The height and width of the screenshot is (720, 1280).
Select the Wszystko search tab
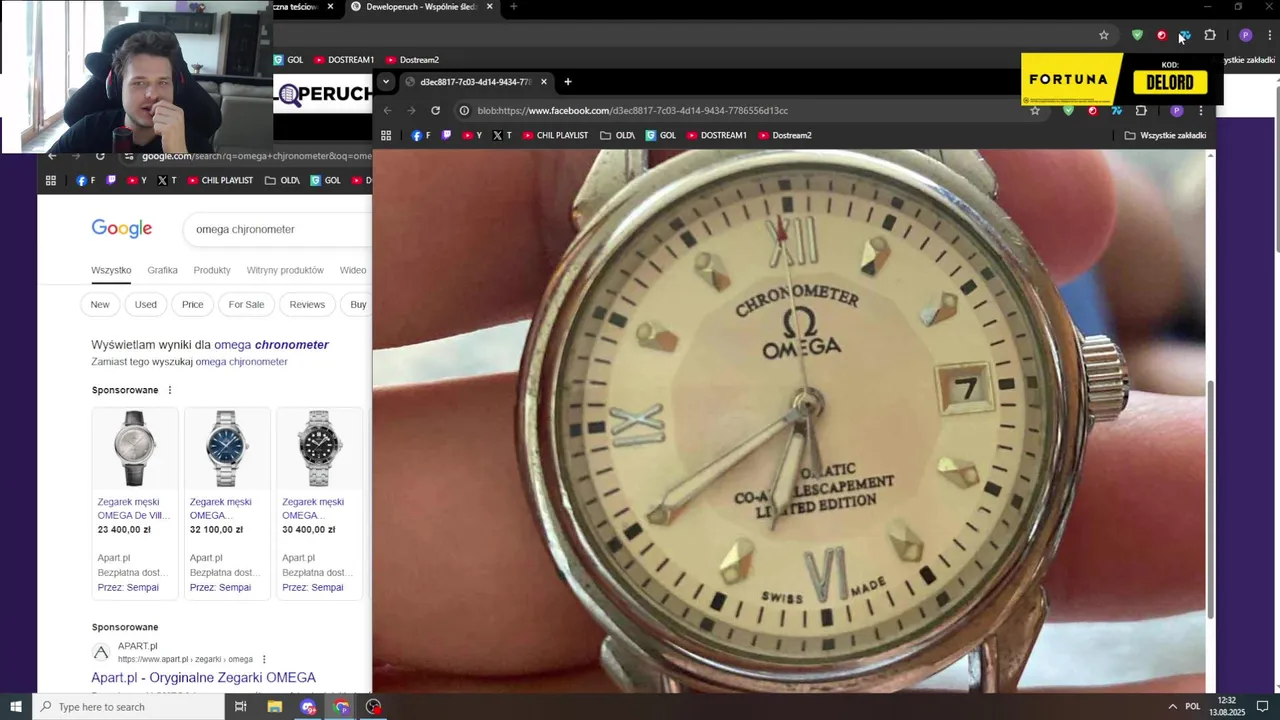coord(111,270)
